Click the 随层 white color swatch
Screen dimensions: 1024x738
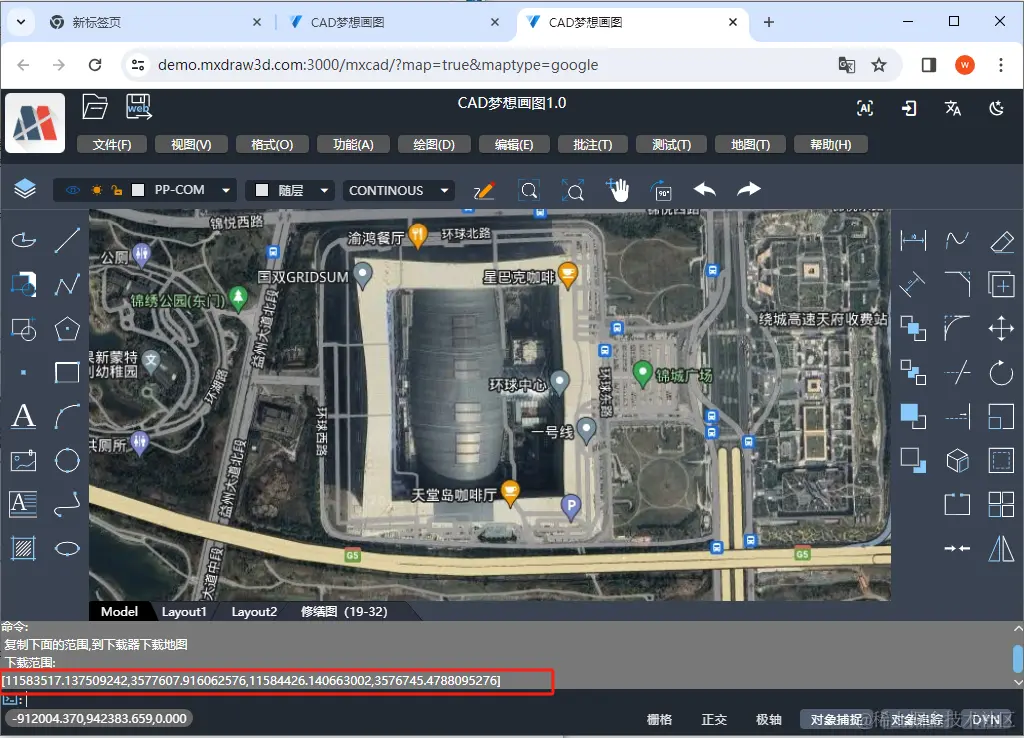(x=262, y=190)
